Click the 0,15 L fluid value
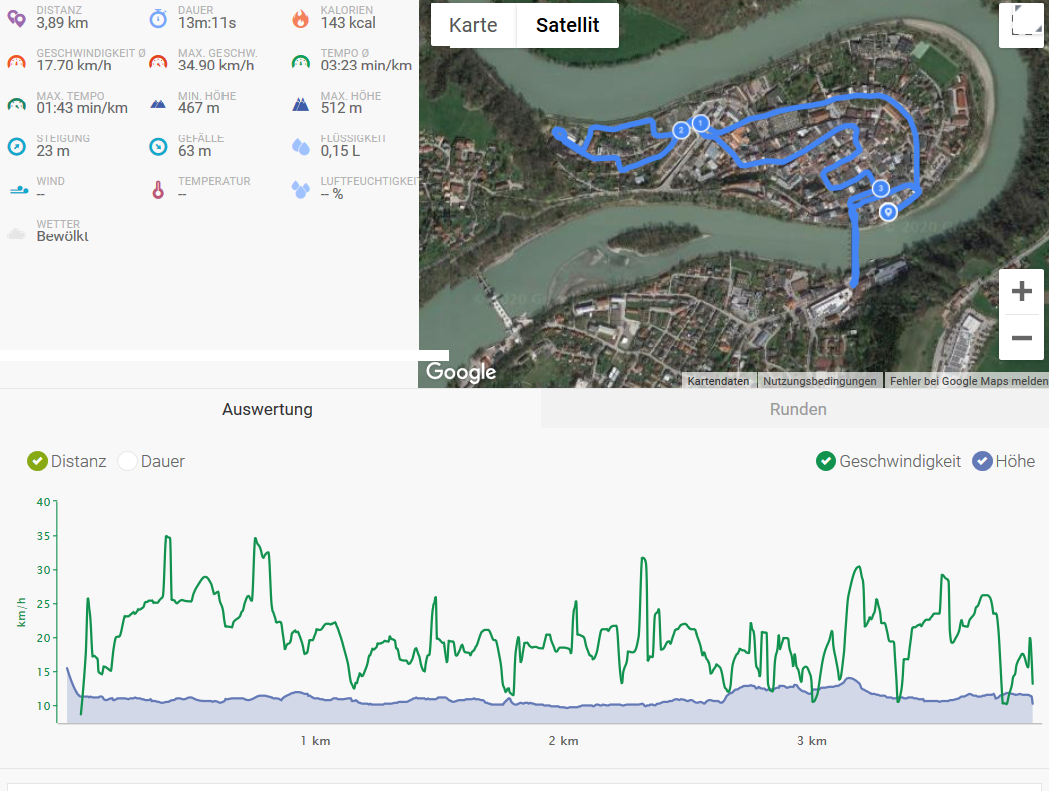The image size is (1049, 791). point(340,151)
